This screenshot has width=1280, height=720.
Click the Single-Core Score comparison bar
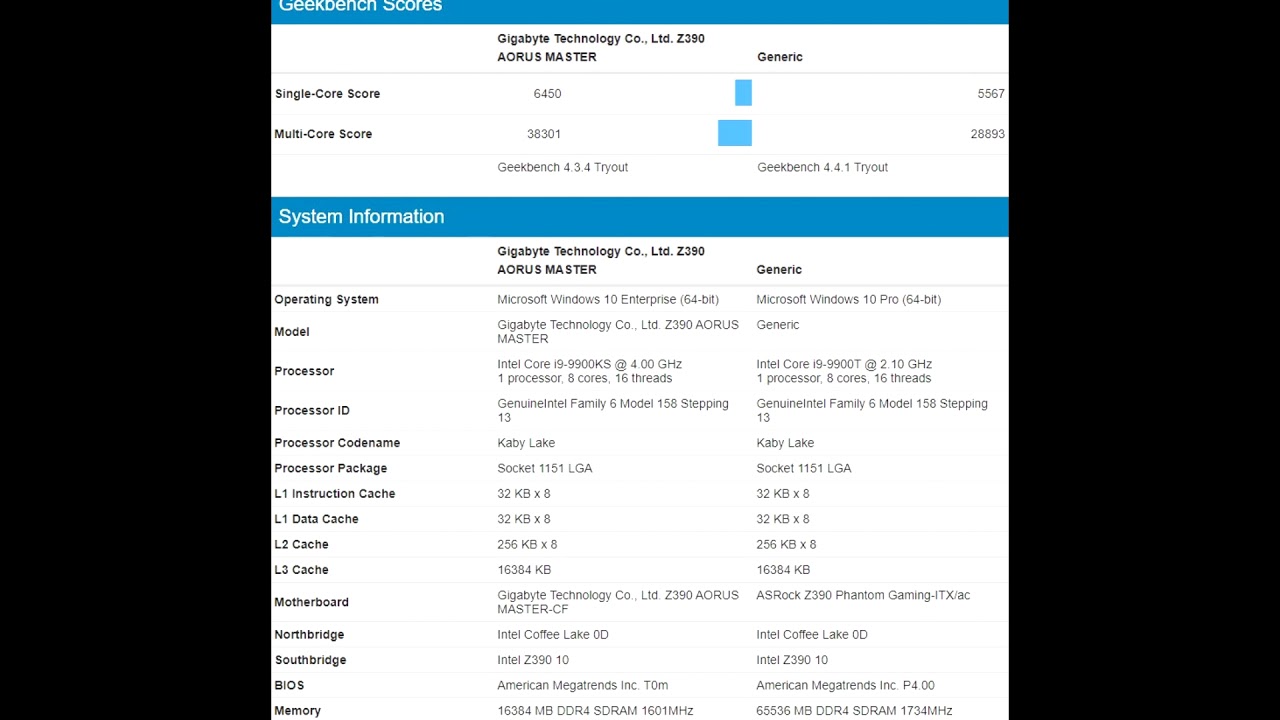tap(743, 94)
